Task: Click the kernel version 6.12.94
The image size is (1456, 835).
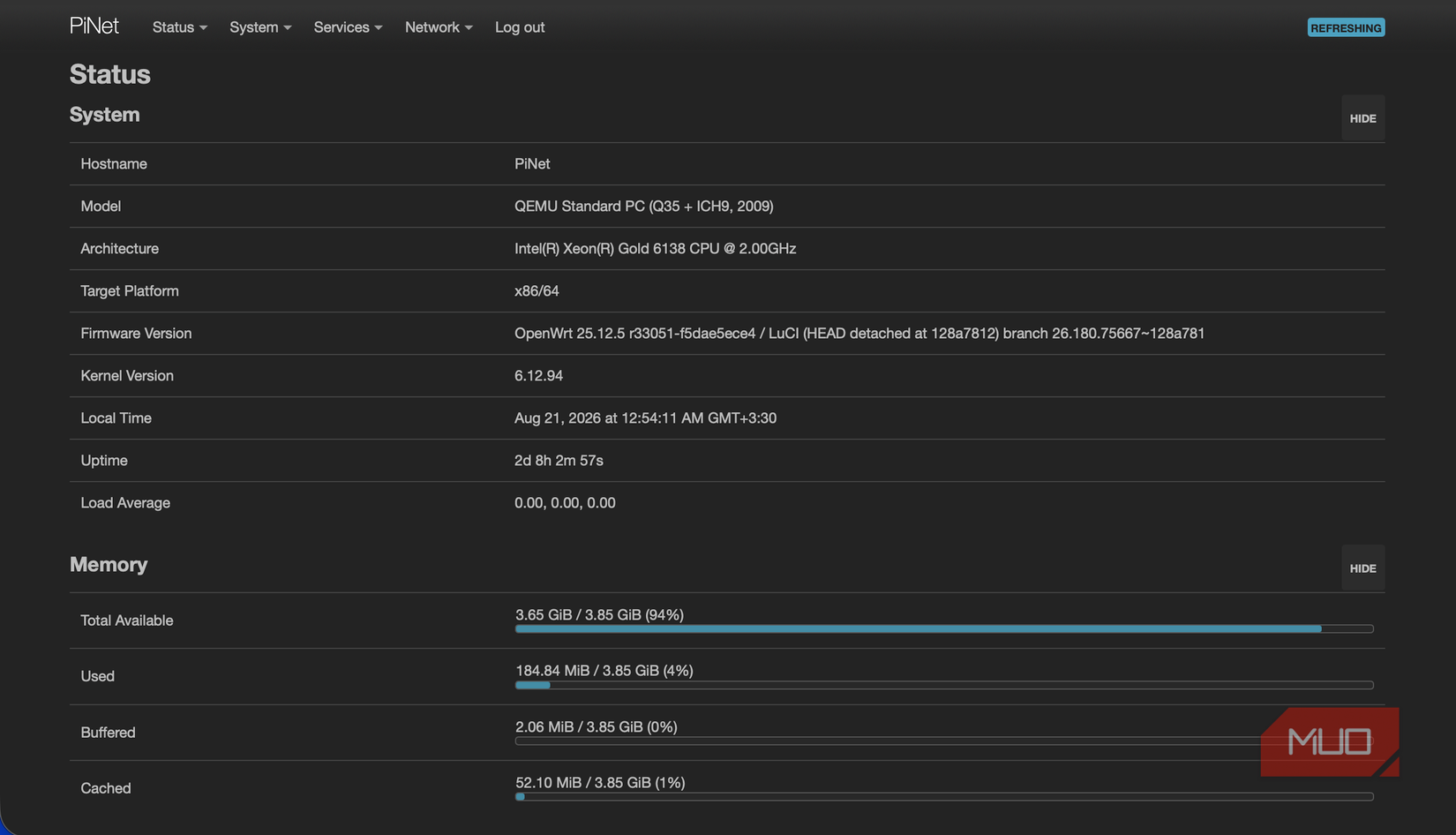Action: [538, 376]
